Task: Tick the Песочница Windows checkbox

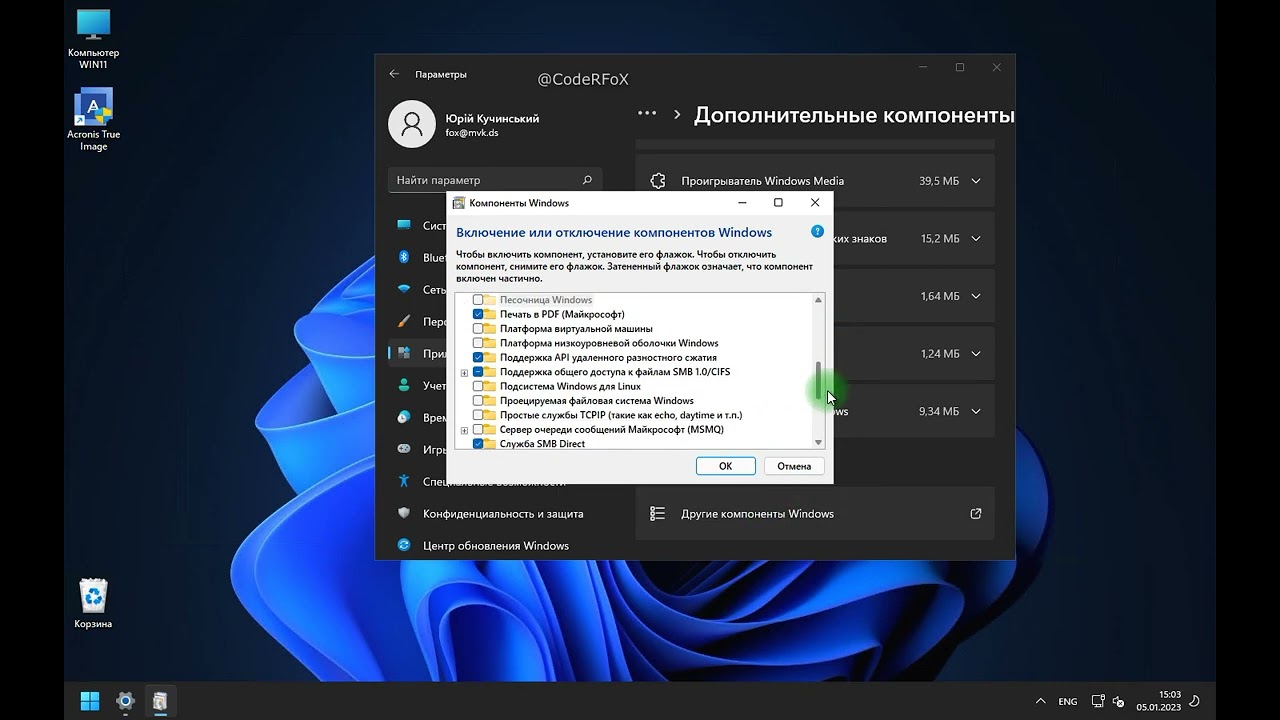Action: point(478,300)
